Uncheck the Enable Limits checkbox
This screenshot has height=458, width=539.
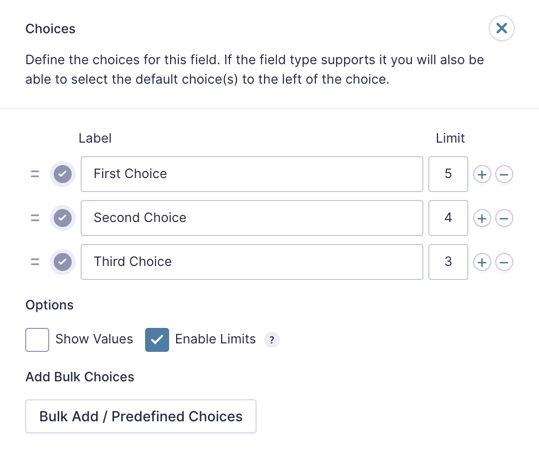coord(157,340)
